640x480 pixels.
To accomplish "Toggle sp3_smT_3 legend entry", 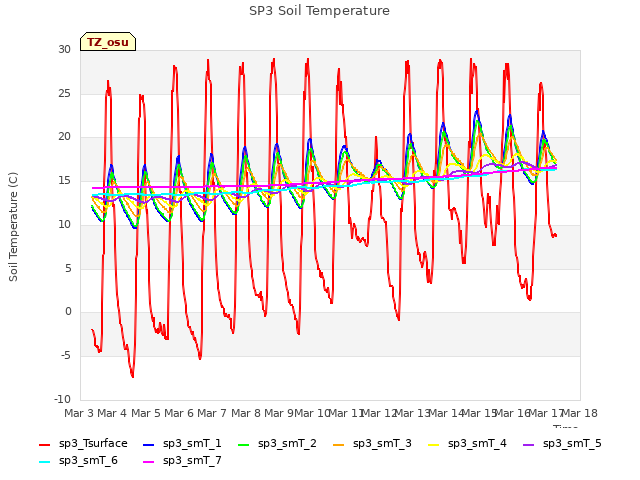I will [x=372, y=444].
